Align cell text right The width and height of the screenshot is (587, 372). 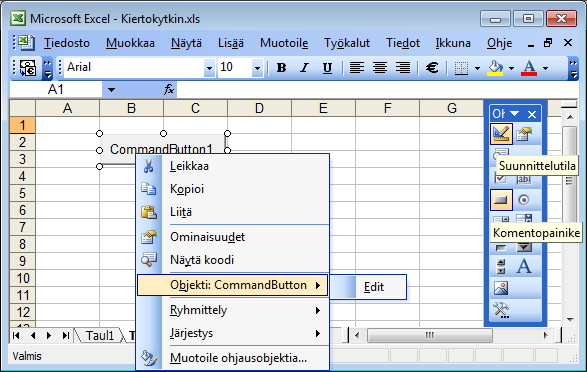pyautogui.click(x=403, y=68)
